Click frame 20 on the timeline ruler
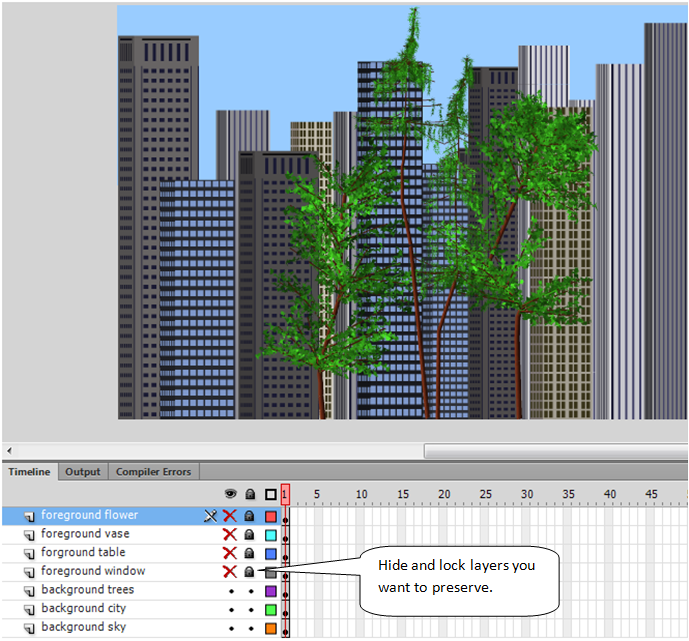Screen dimensions: 689x641 444,494
